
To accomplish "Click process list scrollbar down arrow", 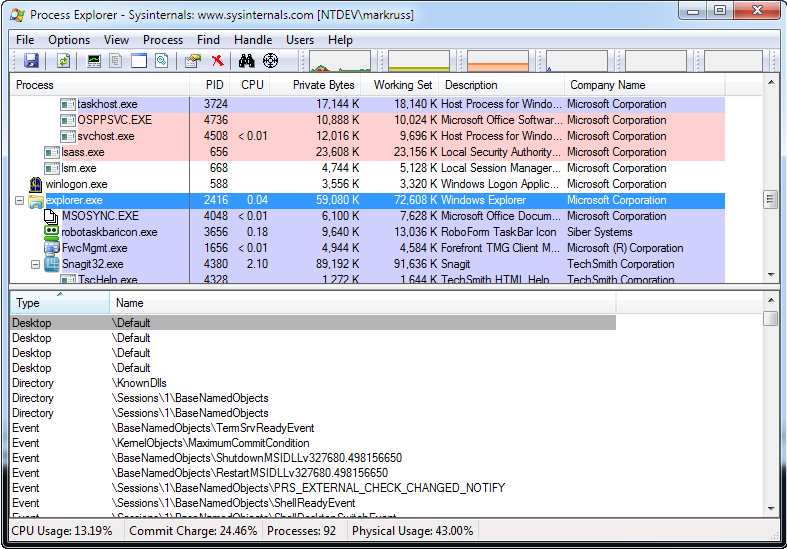I will (x=771, y=274).
